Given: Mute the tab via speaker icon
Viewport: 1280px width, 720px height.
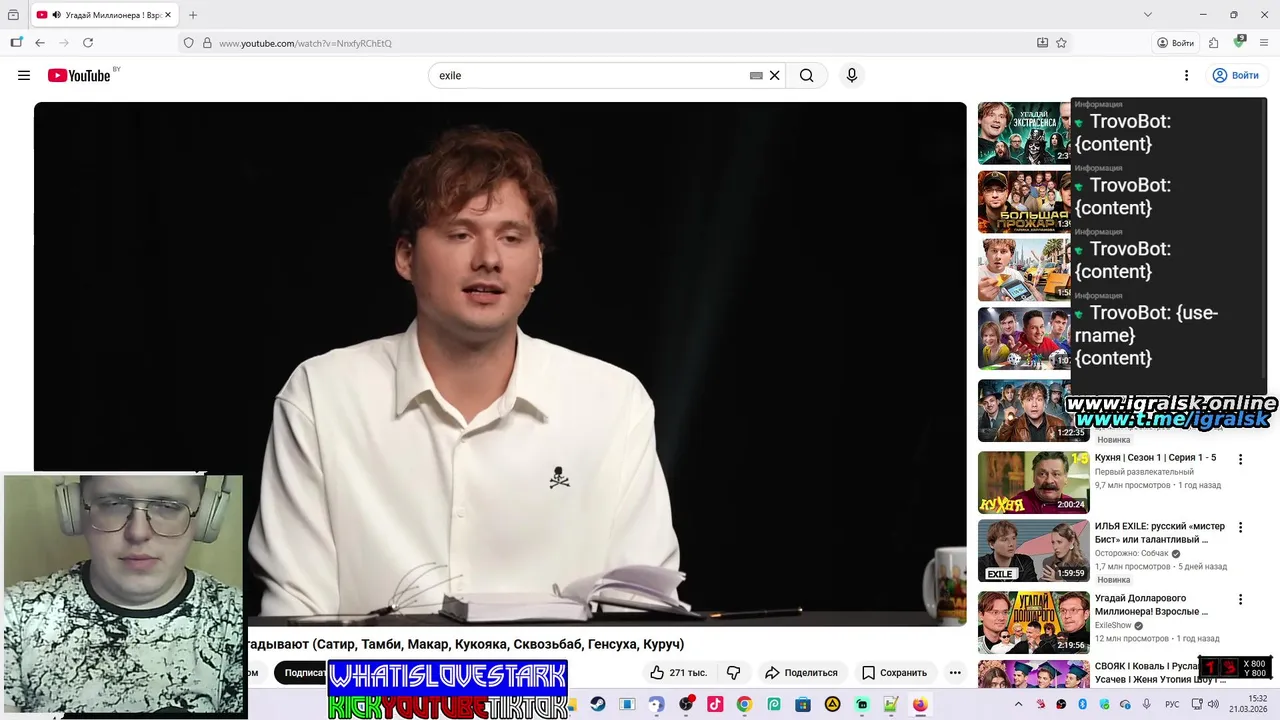Looking at the screenshot, I should coord(56,15).
